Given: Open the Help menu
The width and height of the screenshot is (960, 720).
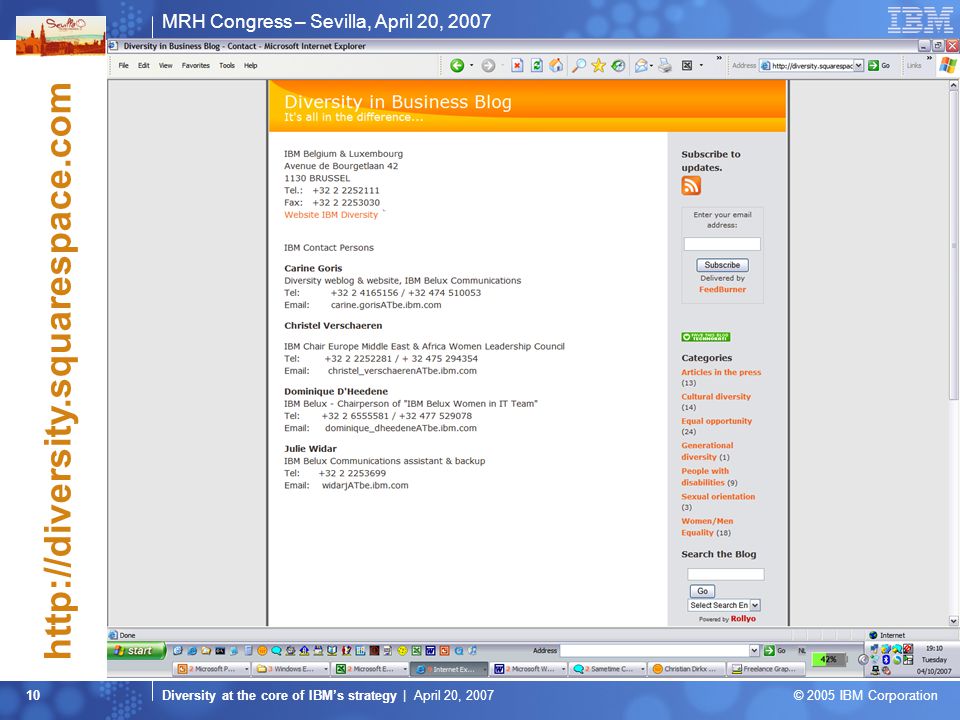Looking at the screenshot, I should (x=251, y=66).
